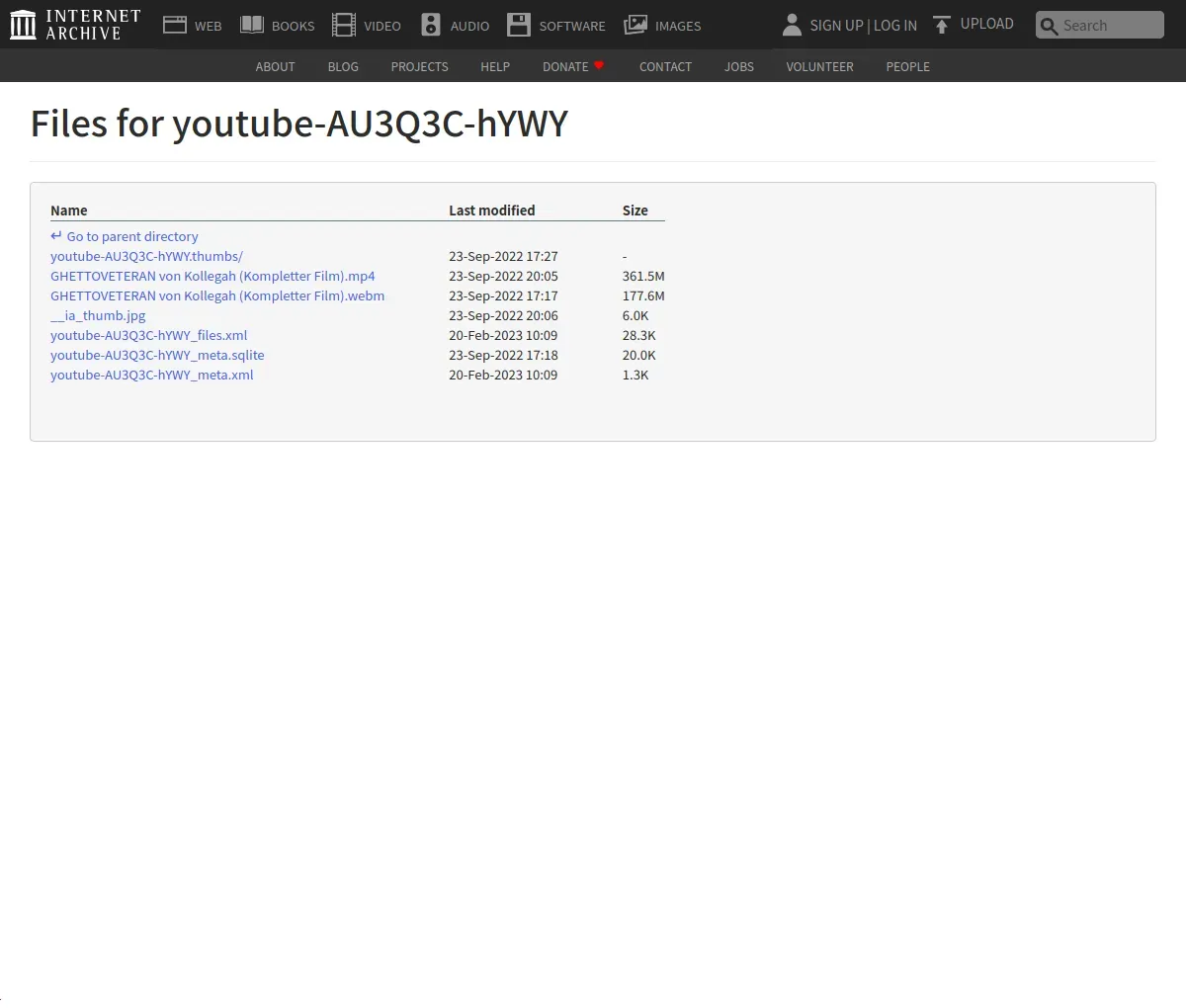Click the Images picture icon
This screenshot has width=1186, height=1008.
(x=635, y=25)
